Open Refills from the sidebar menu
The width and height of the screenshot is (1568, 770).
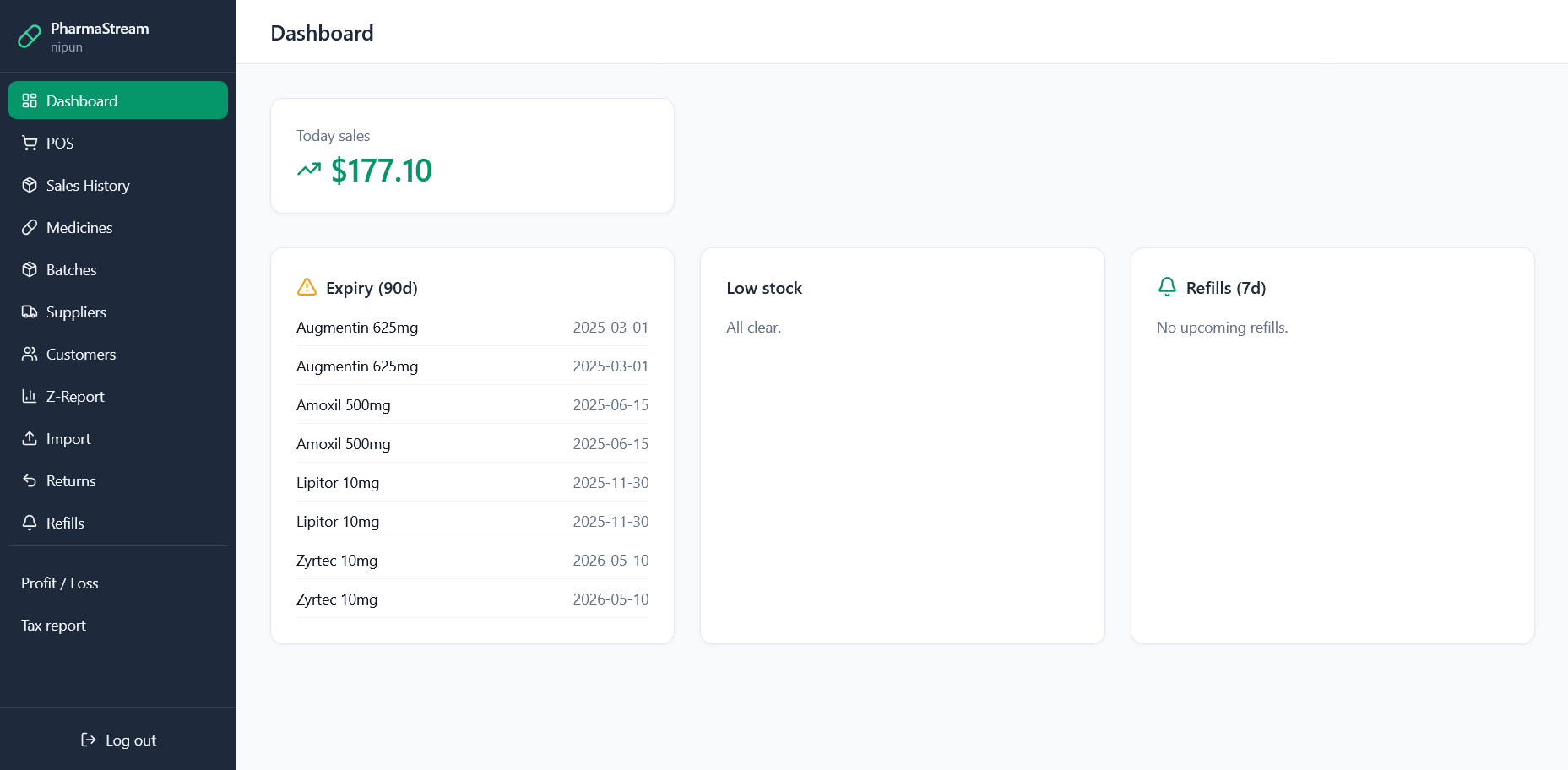[65, 523]
